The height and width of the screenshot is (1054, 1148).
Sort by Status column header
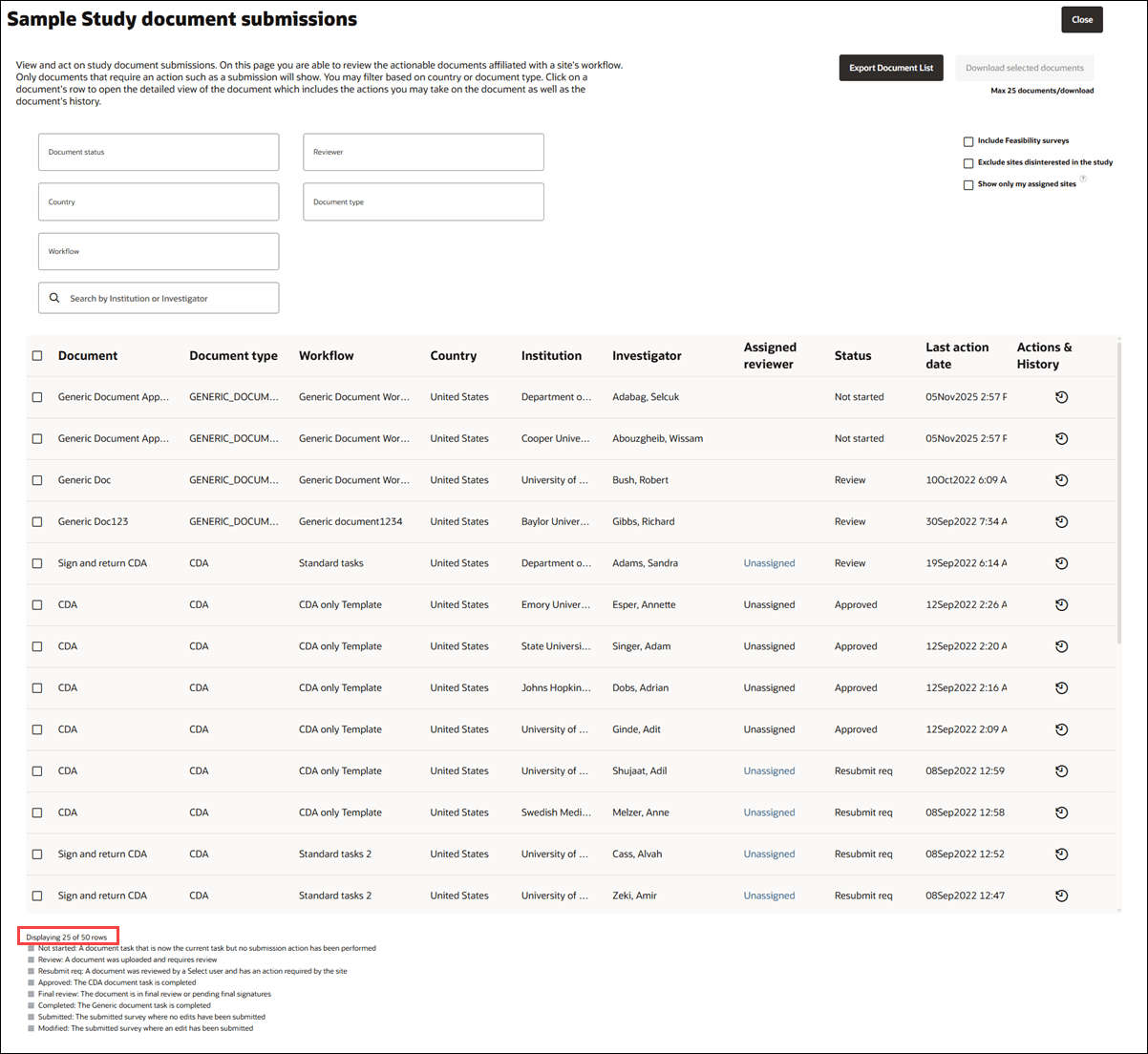coord(853,355)
